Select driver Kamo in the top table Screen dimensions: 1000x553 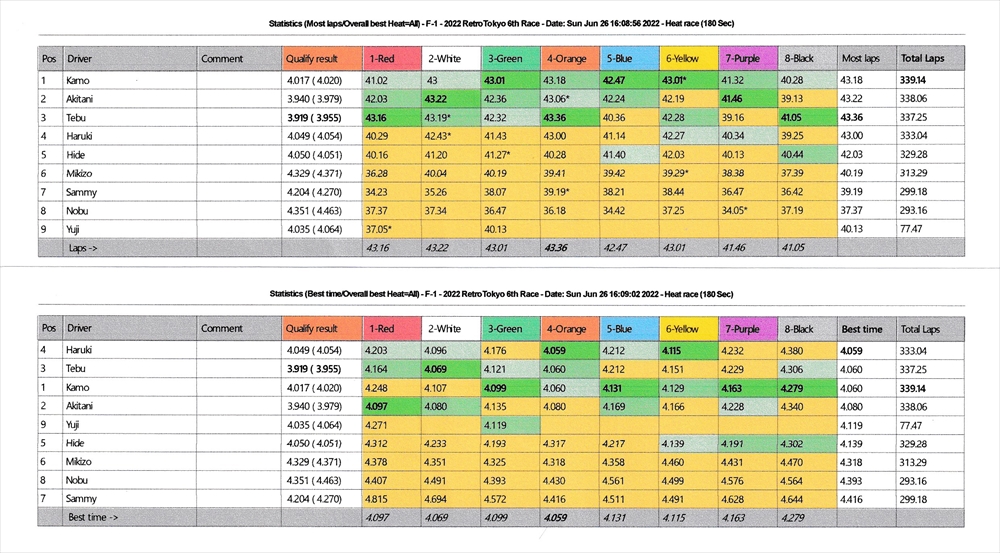[79, 80]
